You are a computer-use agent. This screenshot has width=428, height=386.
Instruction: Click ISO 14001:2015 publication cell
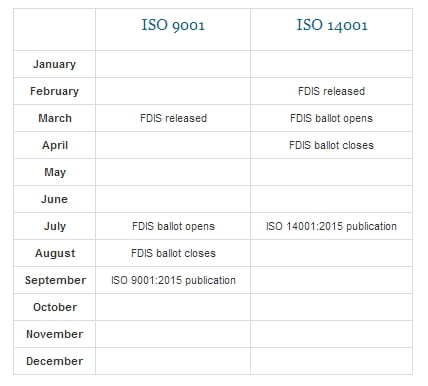(331, 226)
